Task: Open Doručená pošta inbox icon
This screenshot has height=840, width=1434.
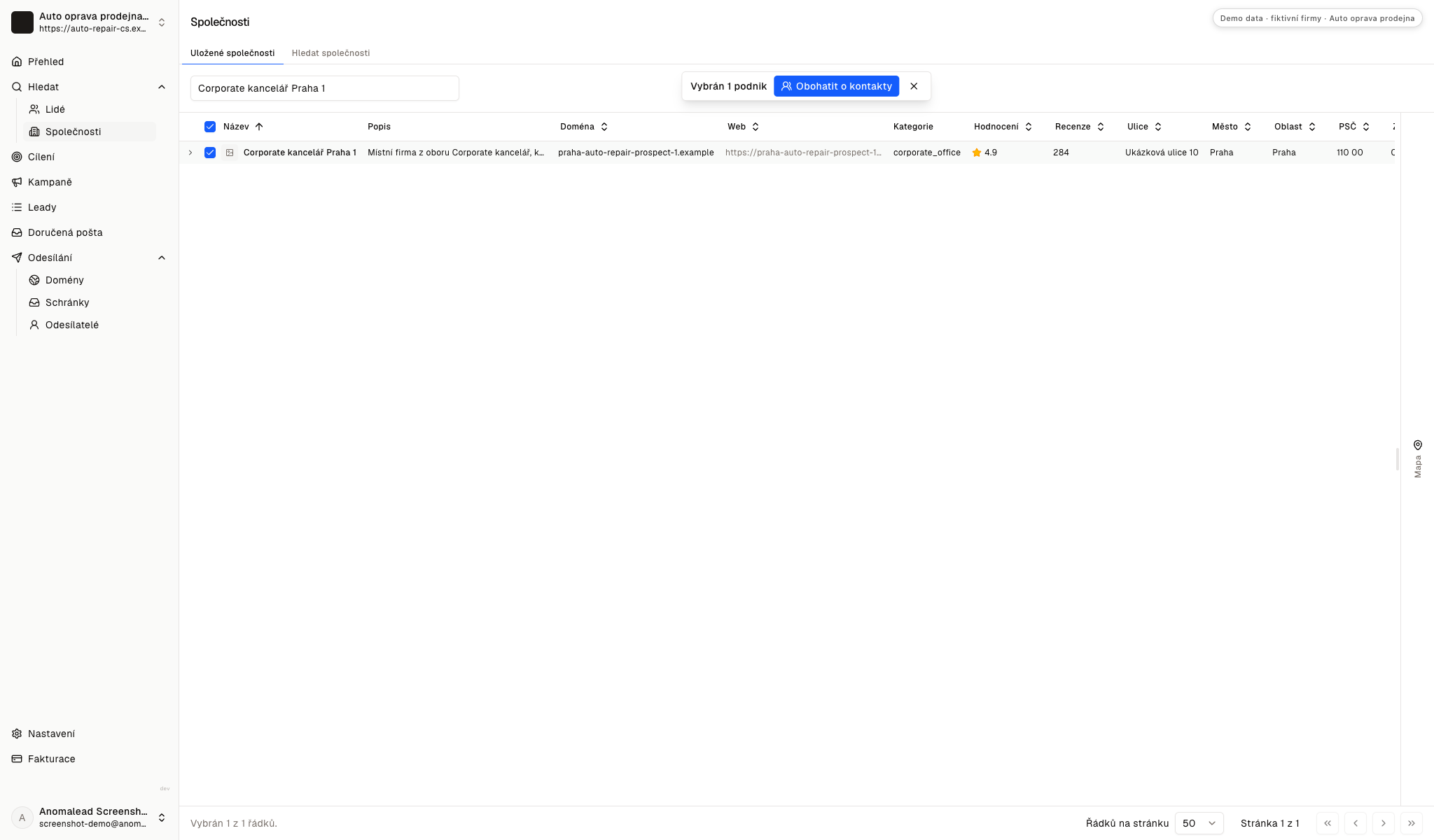Action: (x=17, y=232)
